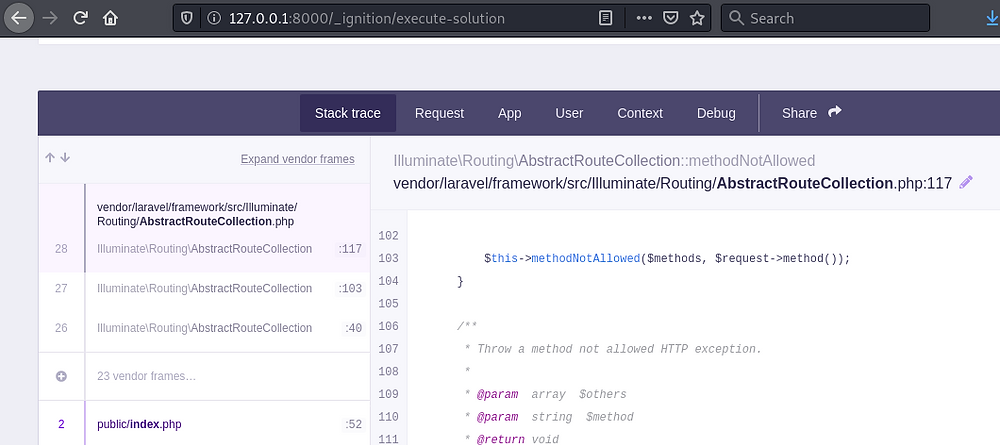Click the tracking protection shield icon
Viewport: 1000px width, 445px height.
[187, 18]
